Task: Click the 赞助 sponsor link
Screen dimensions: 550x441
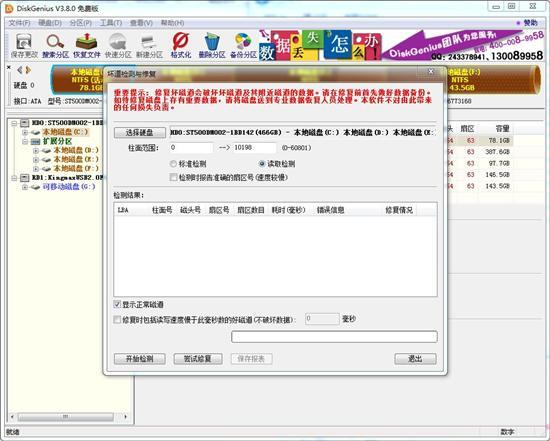Action: coord(530,23)
